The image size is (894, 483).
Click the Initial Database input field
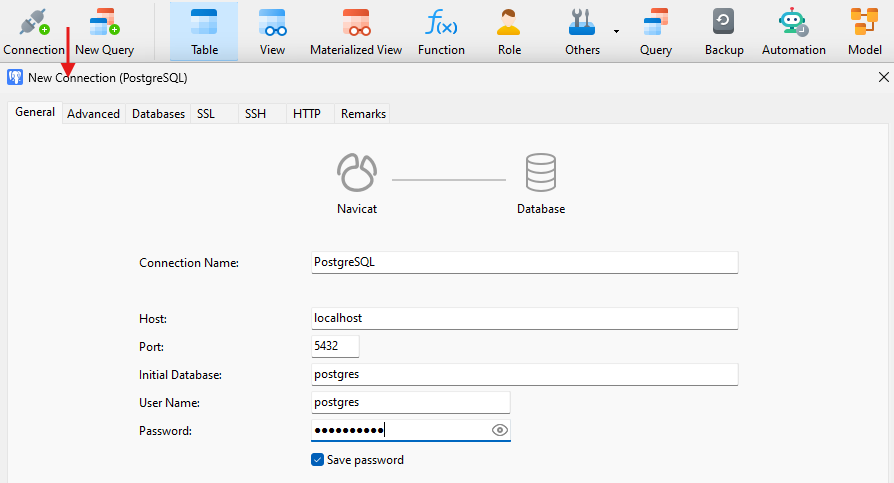click(x=525, y=374)
